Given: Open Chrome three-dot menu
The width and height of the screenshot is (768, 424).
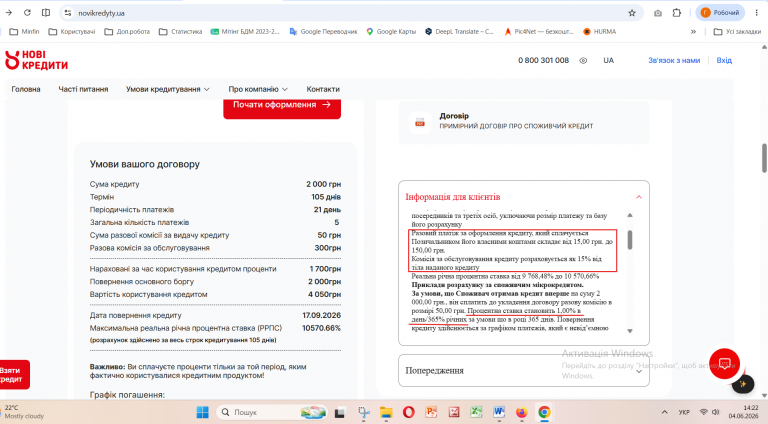Looking at the screenshot, I should (x=757, y=13).
